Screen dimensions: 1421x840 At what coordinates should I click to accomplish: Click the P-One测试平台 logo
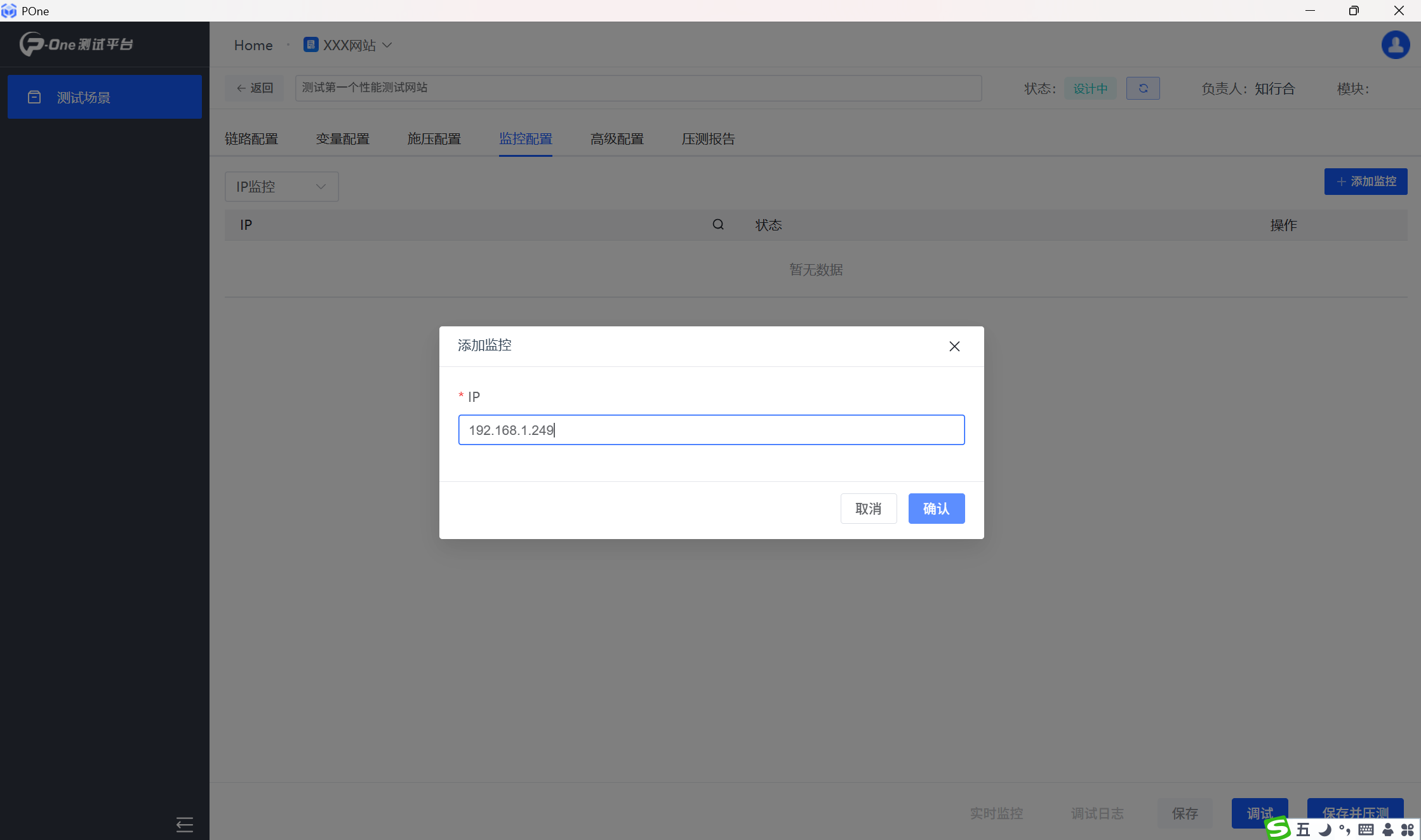pos(76,44)
